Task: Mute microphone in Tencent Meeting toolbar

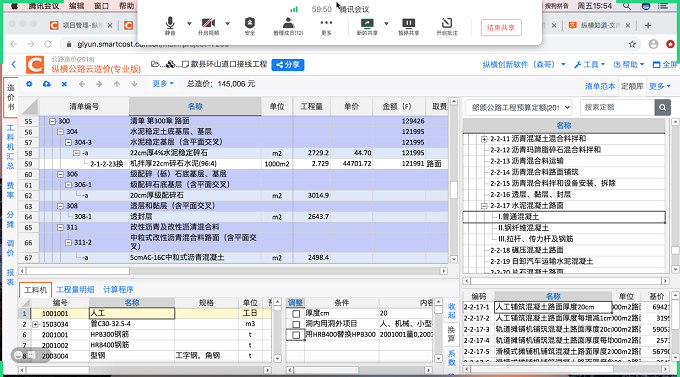Action: click(170, 26)
